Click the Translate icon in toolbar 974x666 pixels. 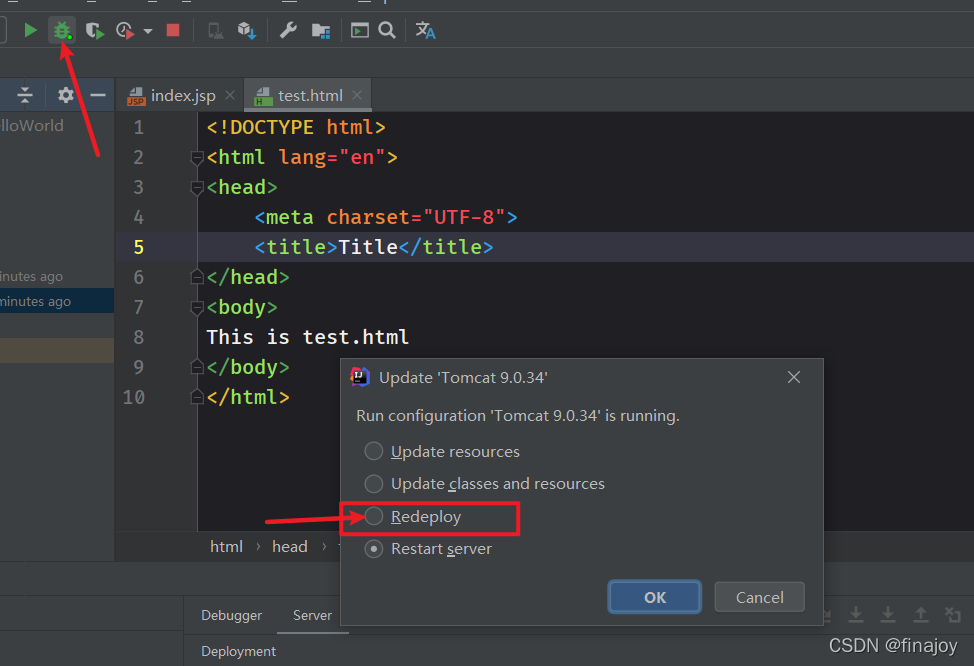426,30
